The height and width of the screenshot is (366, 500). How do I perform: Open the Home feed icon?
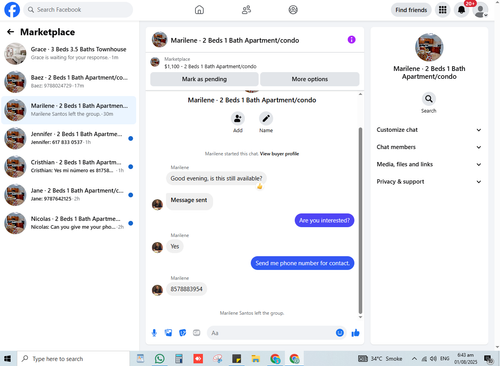(199, 10)
